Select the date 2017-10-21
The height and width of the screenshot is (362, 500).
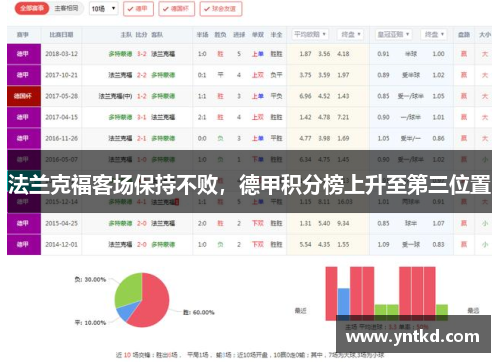click(61, 75)
